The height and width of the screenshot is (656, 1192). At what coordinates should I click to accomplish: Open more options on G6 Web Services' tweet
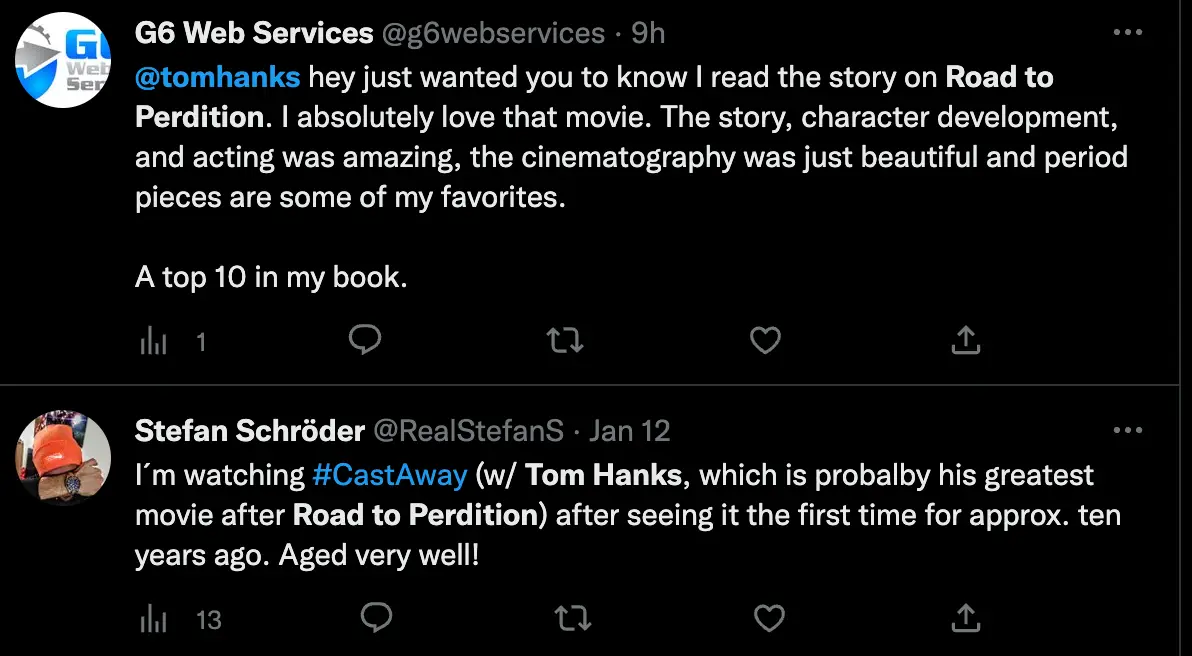tap(1128, 30)
